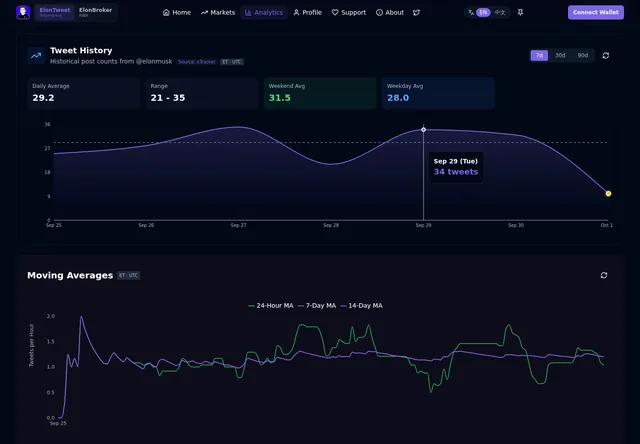This screenshot has height=444, width=640.
Task: Click the Profile person icon
Action: click(296, 13)
